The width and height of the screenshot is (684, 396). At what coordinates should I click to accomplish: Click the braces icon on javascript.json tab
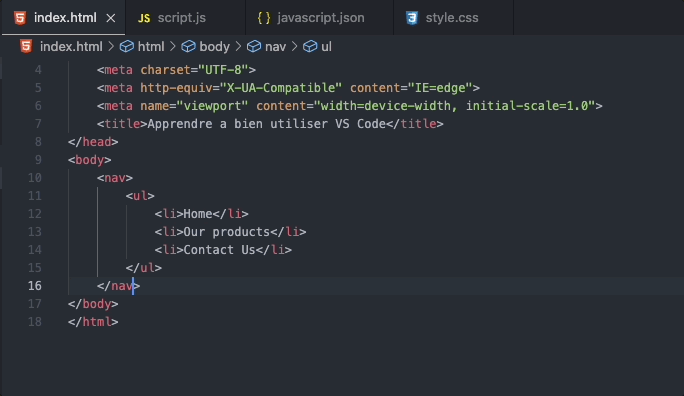264,18
